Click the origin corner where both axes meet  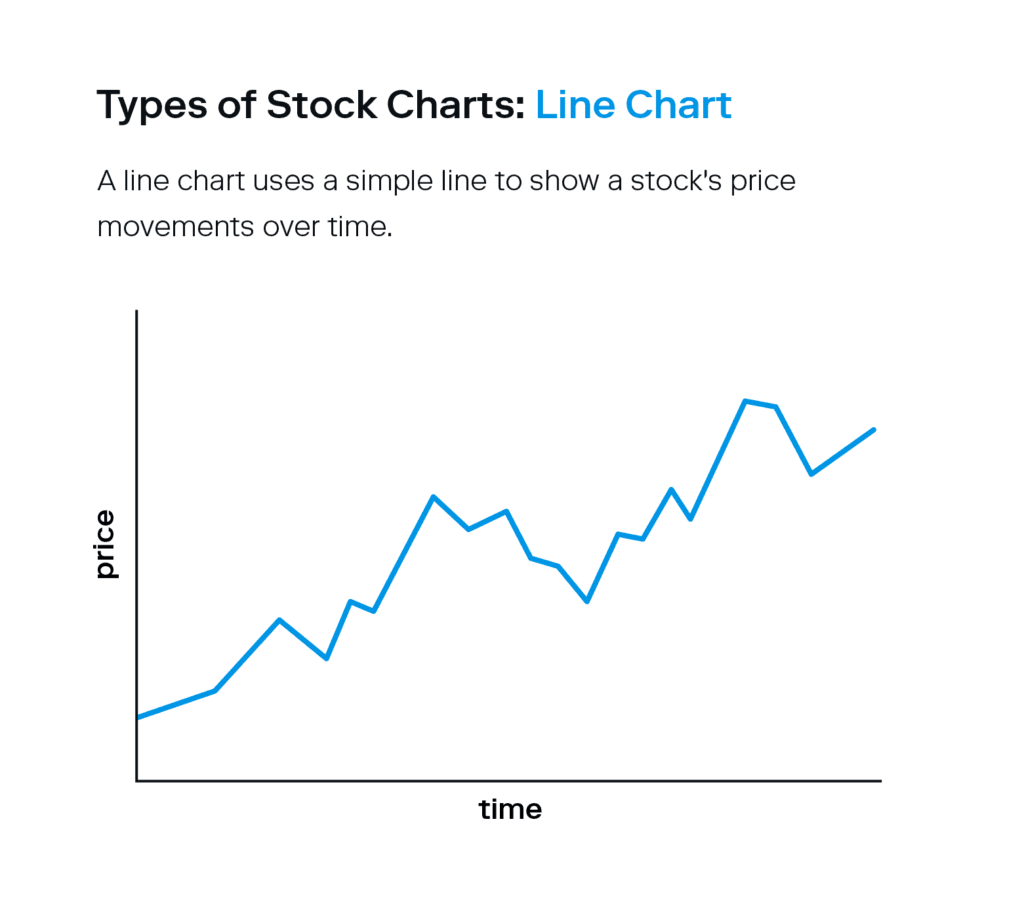click(137, 780)
